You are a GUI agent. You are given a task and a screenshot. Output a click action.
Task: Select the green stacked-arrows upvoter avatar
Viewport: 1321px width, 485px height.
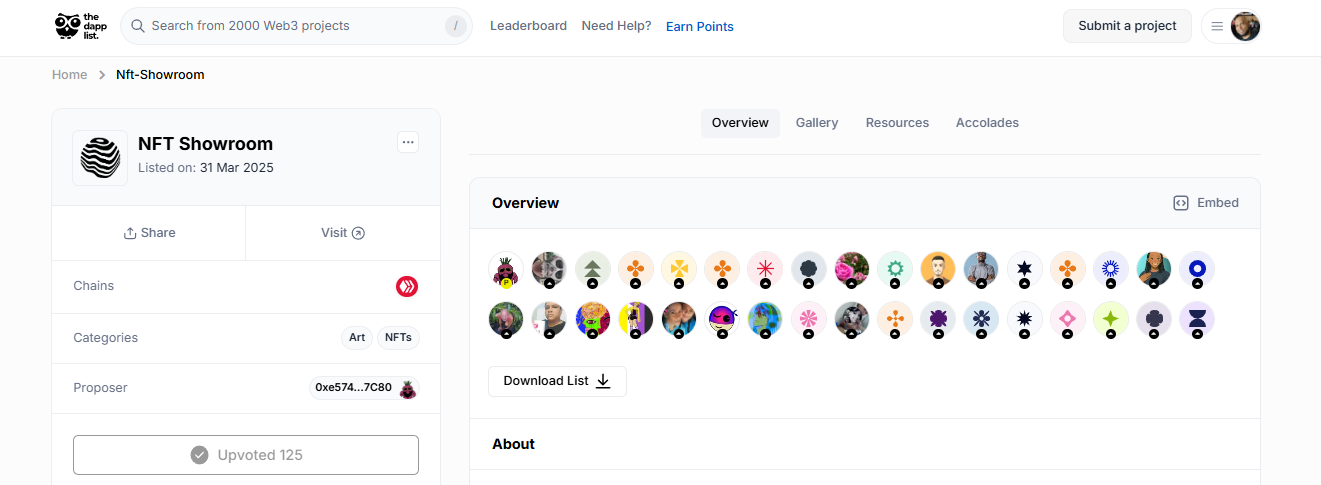click(593, 269)
